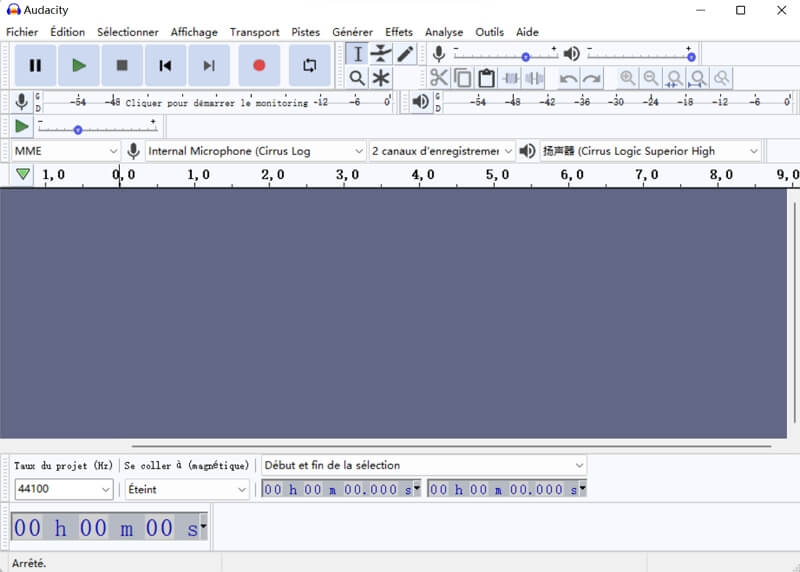Skip to end of project
The width and height of the screenshot is (800, 572).
209,65
